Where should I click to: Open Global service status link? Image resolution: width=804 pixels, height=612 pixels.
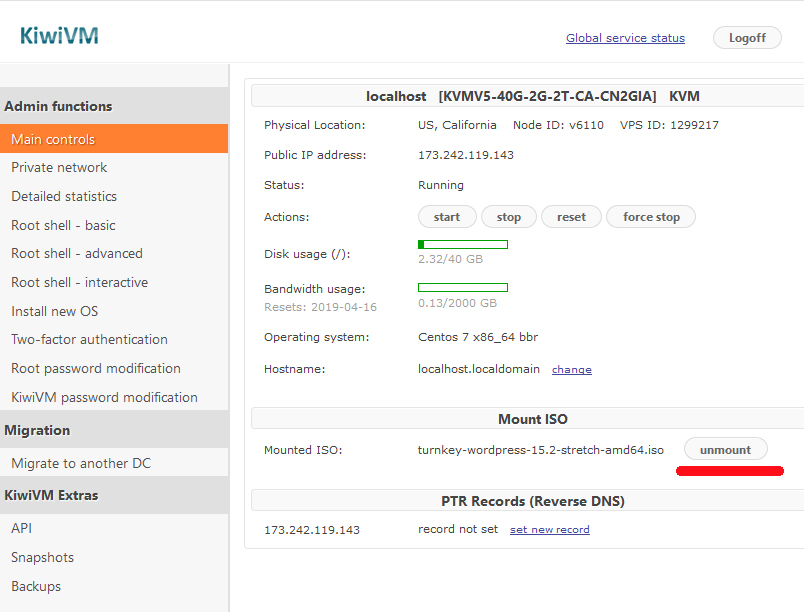point(625,38)
